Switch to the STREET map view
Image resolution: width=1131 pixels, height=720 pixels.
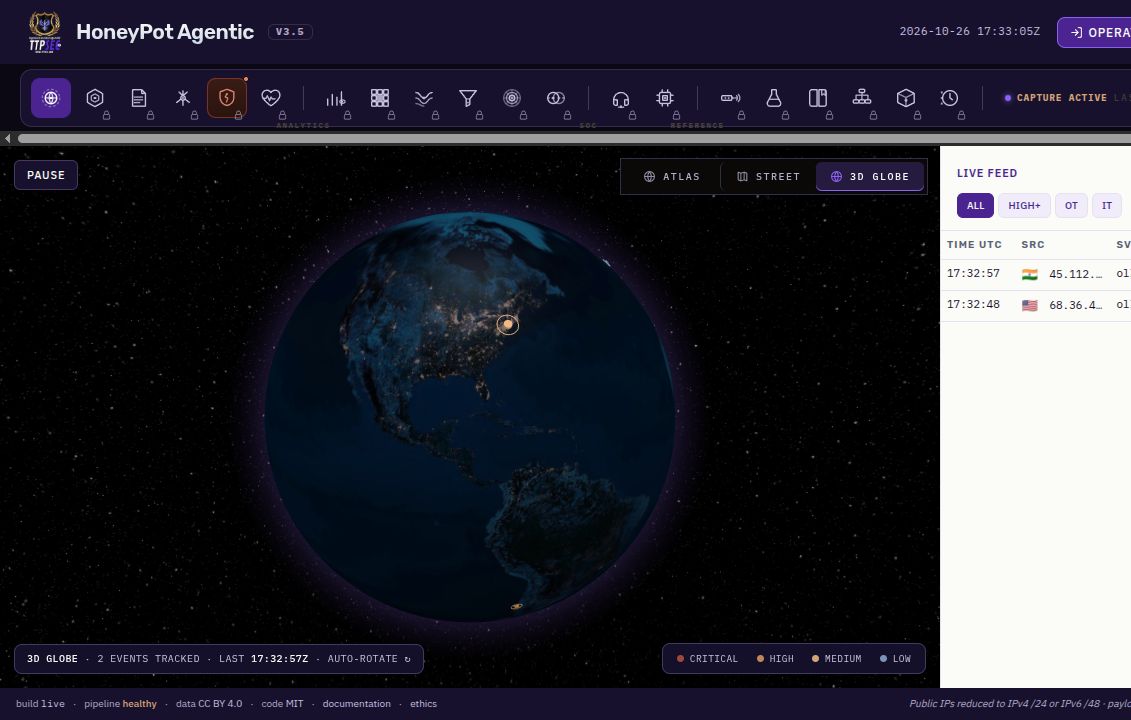(x=768, y=177)
